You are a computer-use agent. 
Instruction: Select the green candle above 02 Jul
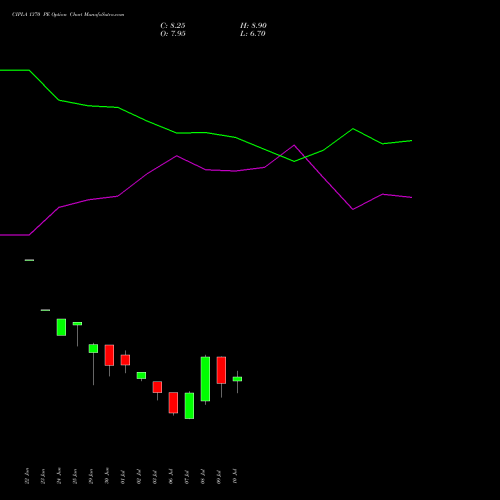pyautogui.click(x=141, y=375)
